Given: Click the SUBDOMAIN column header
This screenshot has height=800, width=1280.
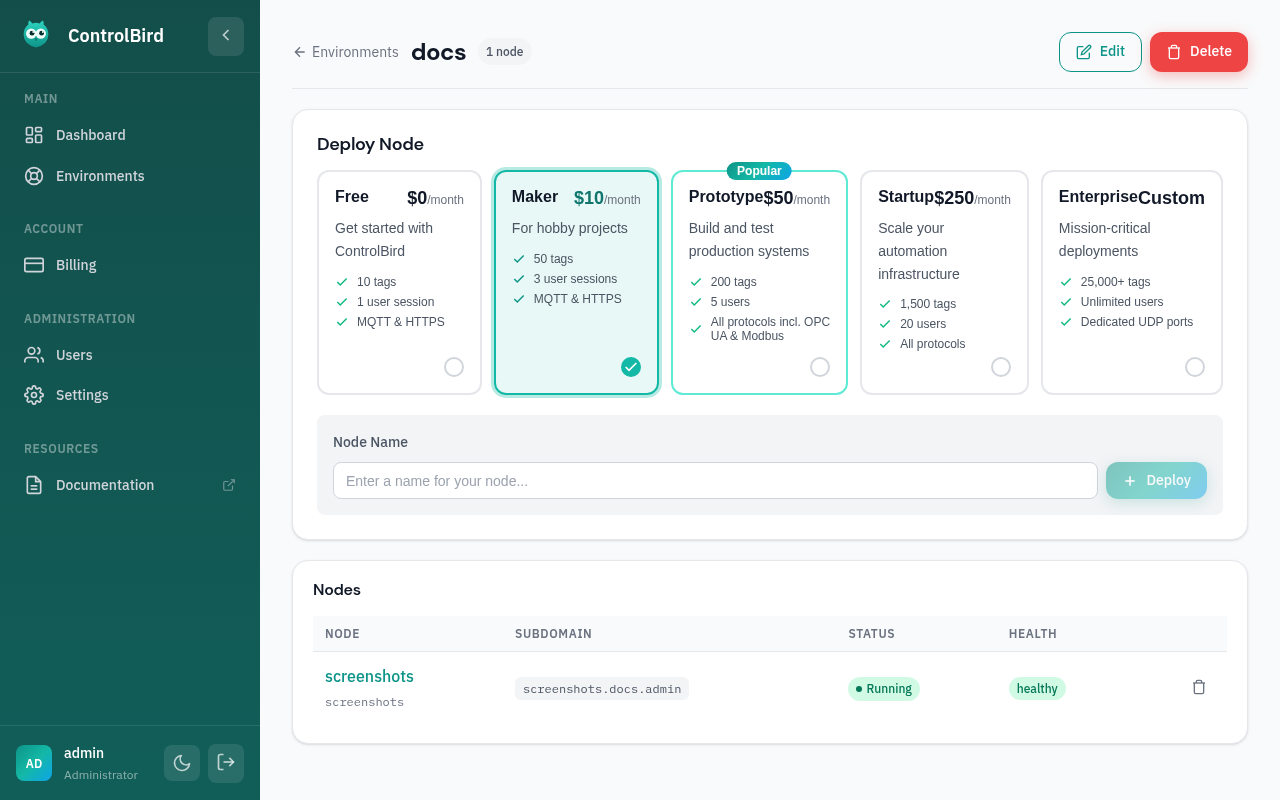Looking at the screenshot, I should (553, 634).
